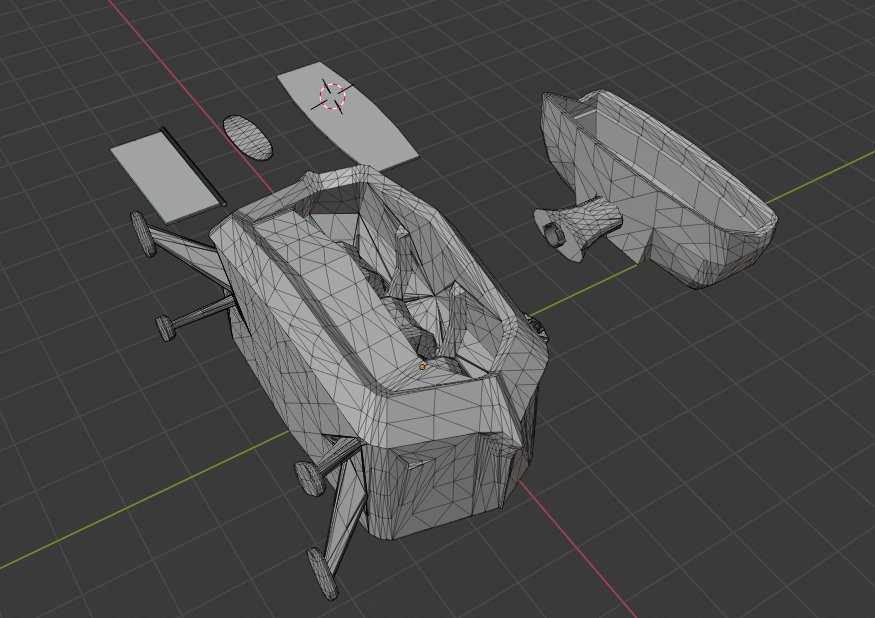Select the bottom-most landing gear wheel
The width and height of the screenshot is (875, 618).
coord(323,574)
